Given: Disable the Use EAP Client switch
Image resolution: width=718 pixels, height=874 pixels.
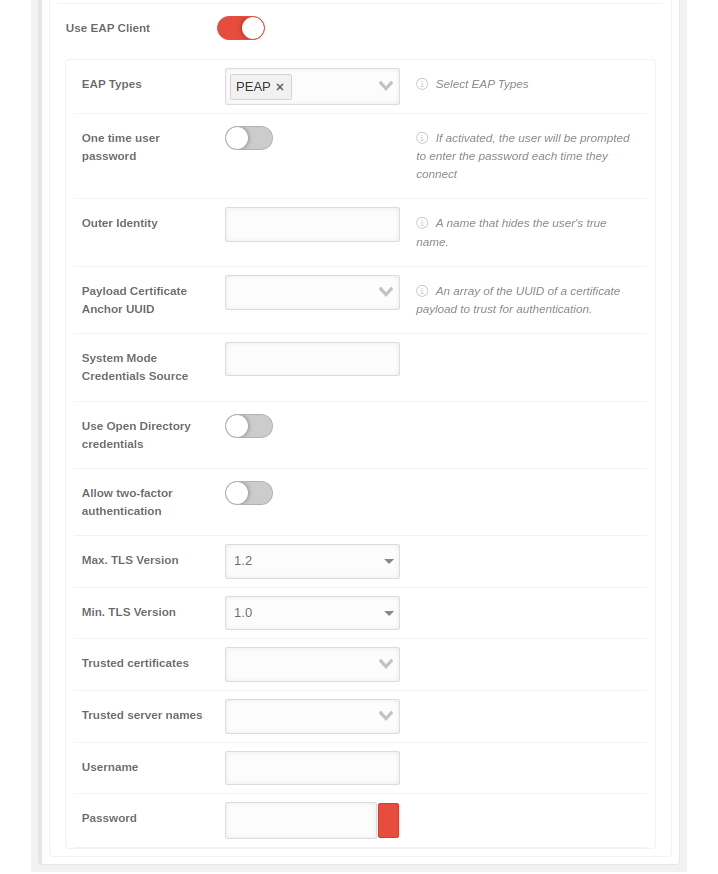Looking at the screenshot, I should (x=241, y=28).
